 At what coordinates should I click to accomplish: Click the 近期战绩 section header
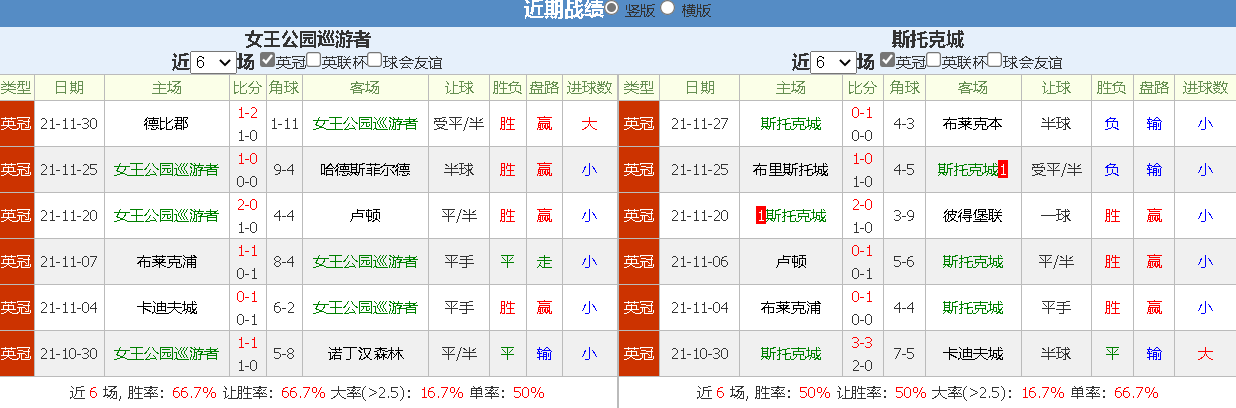point(563,10)
